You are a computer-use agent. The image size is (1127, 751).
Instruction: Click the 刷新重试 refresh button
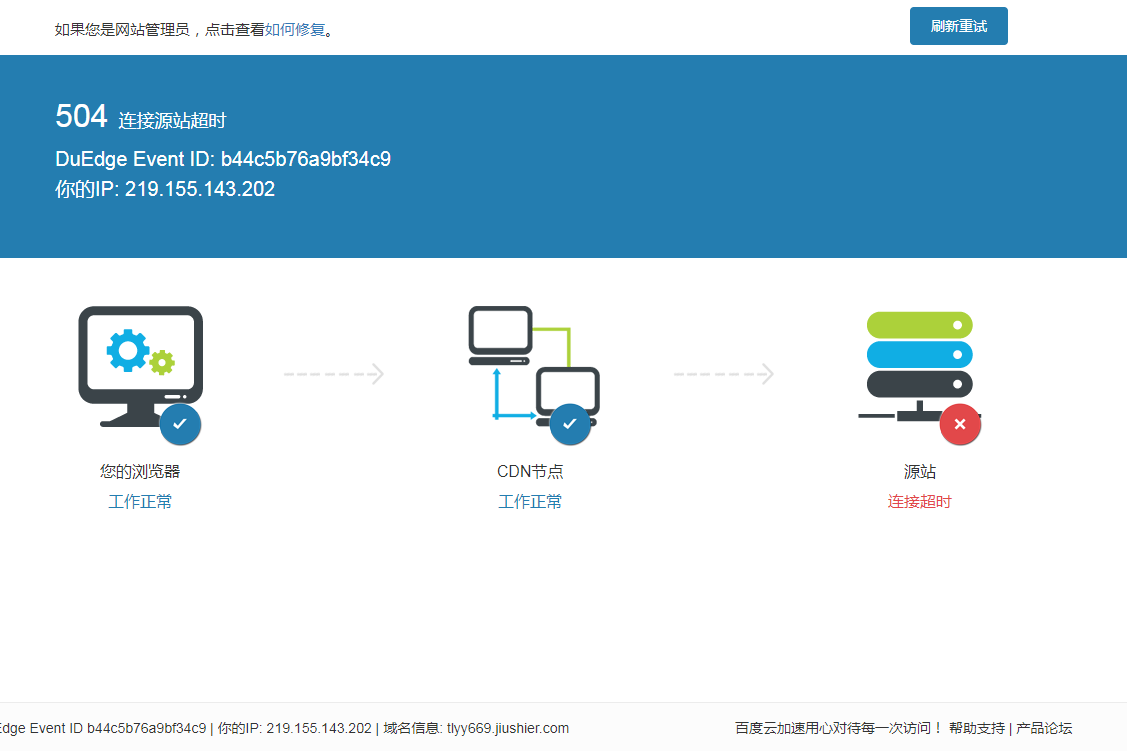click(x=958, y=26)
